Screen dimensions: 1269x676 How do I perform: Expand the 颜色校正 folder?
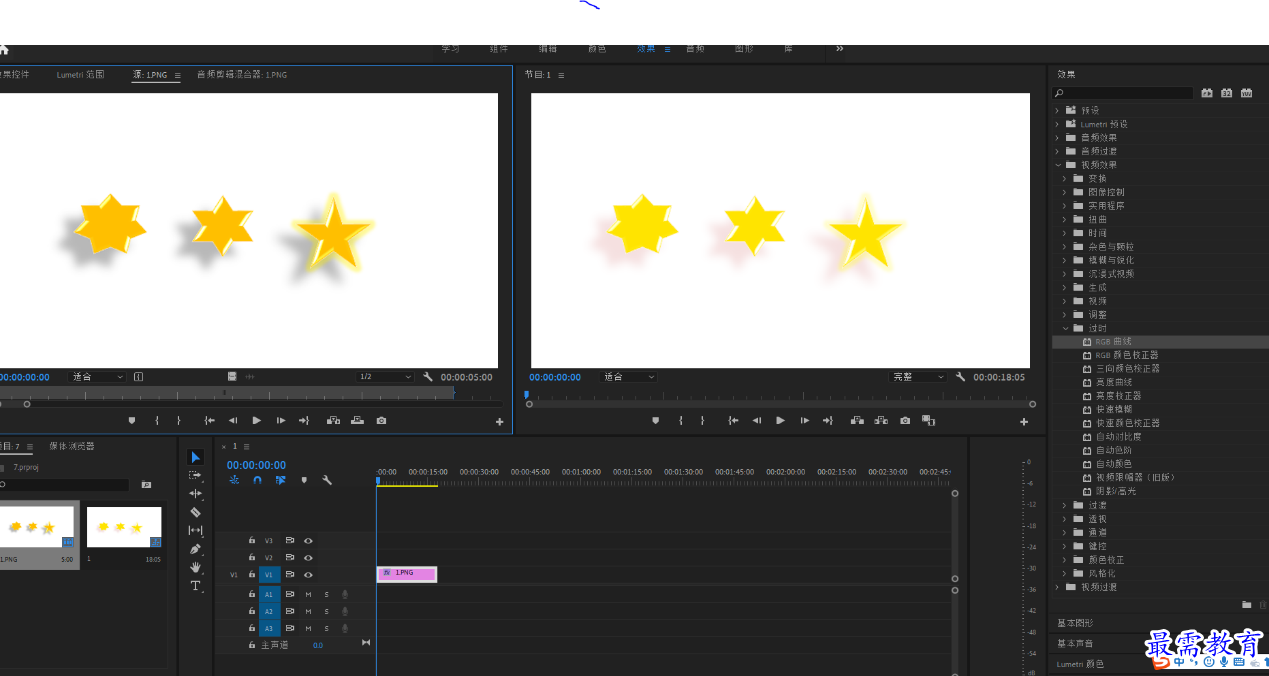pos(1065,560)
